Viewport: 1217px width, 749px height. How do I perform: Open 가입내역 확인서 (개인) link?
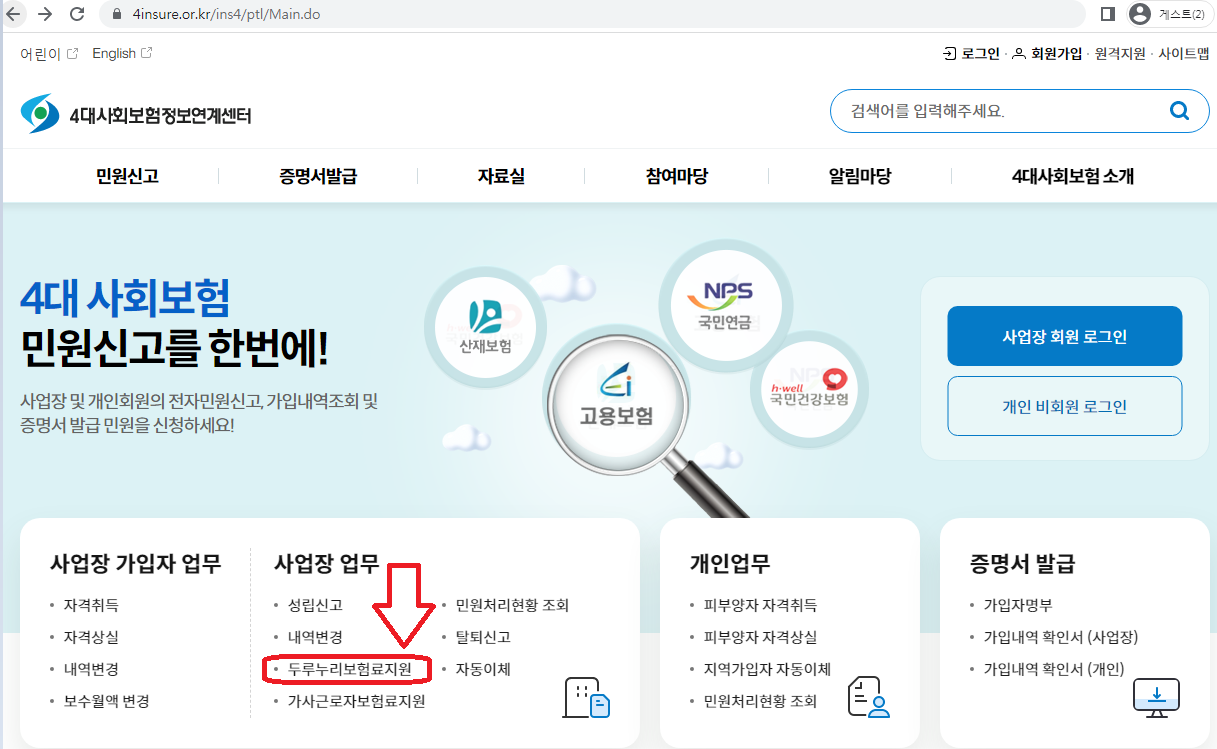tap(1054, 669)
